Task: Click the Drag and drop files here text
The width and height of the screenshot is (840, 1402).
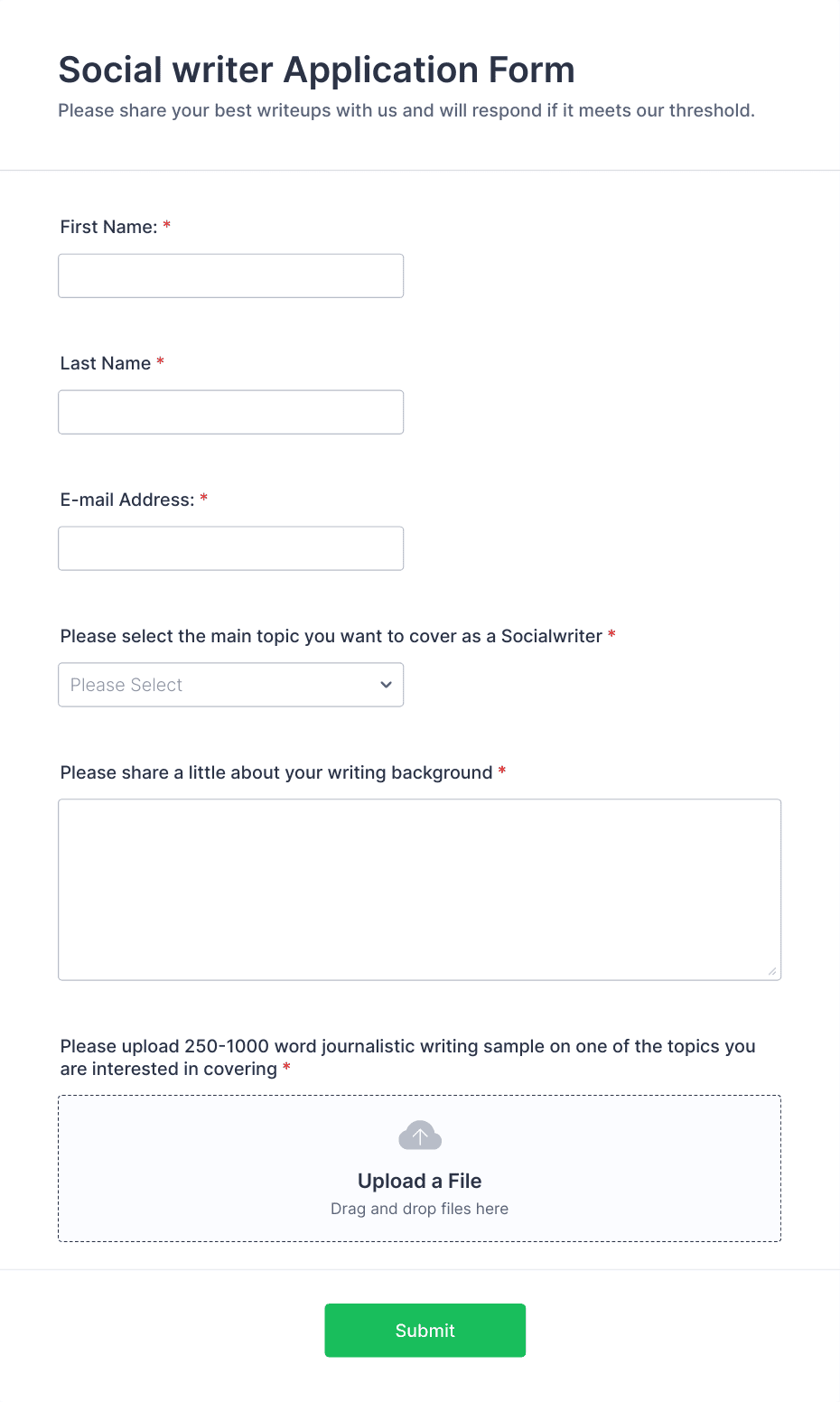Action: point(420,1209)
